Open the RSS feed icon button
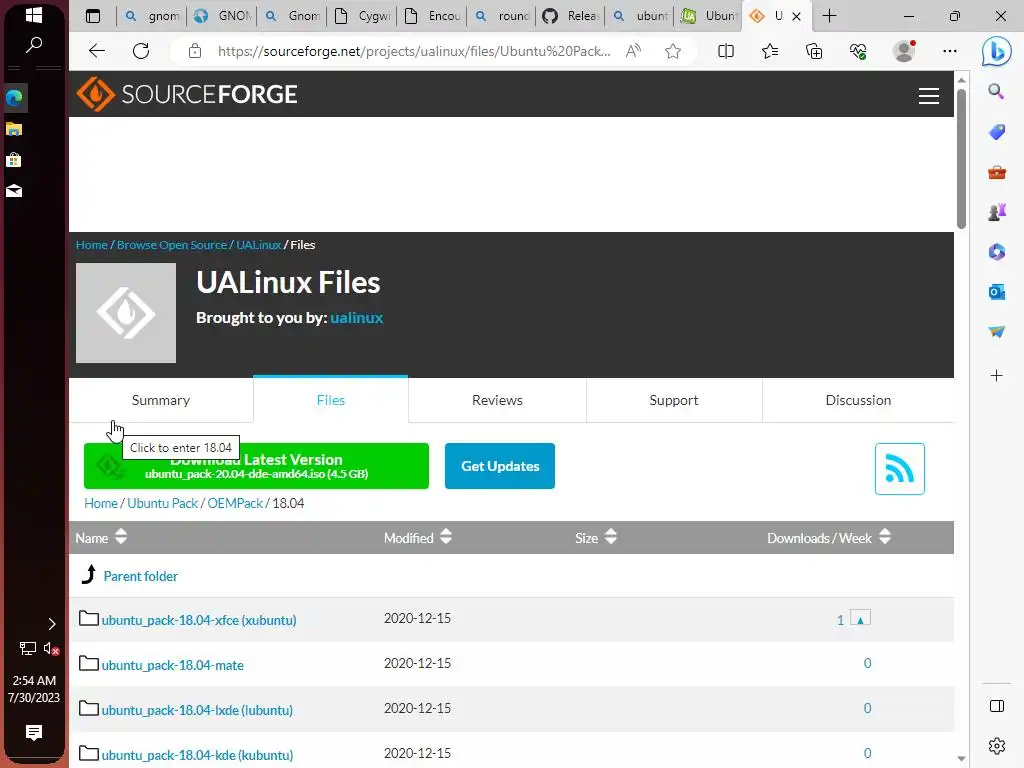Image resolution: width=1024 pixels, height=768 pixels. [x=899, y=469]
